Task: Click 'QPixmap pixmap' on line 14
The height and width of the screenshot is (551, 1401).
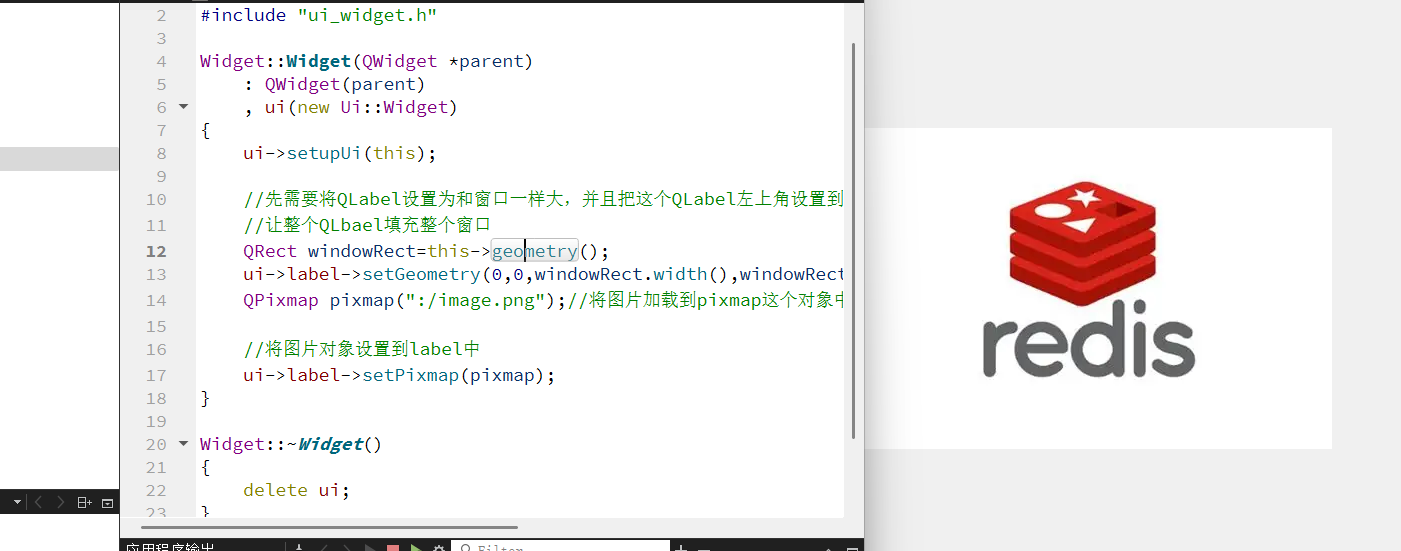Action: tap(318, 300)
